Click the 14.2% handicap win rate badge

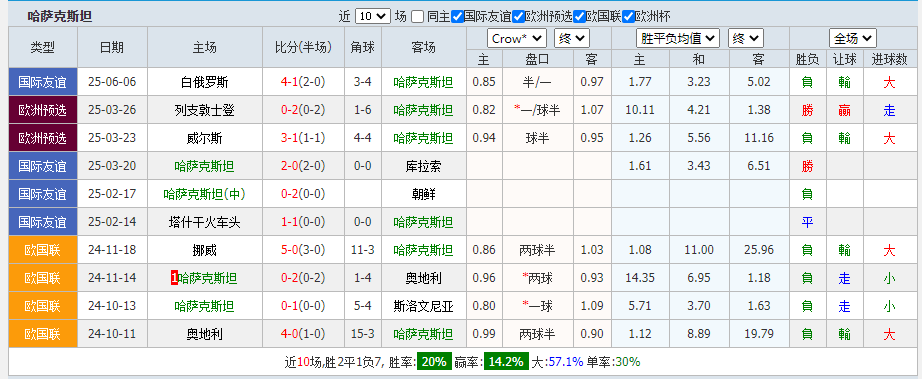(506, 362)
